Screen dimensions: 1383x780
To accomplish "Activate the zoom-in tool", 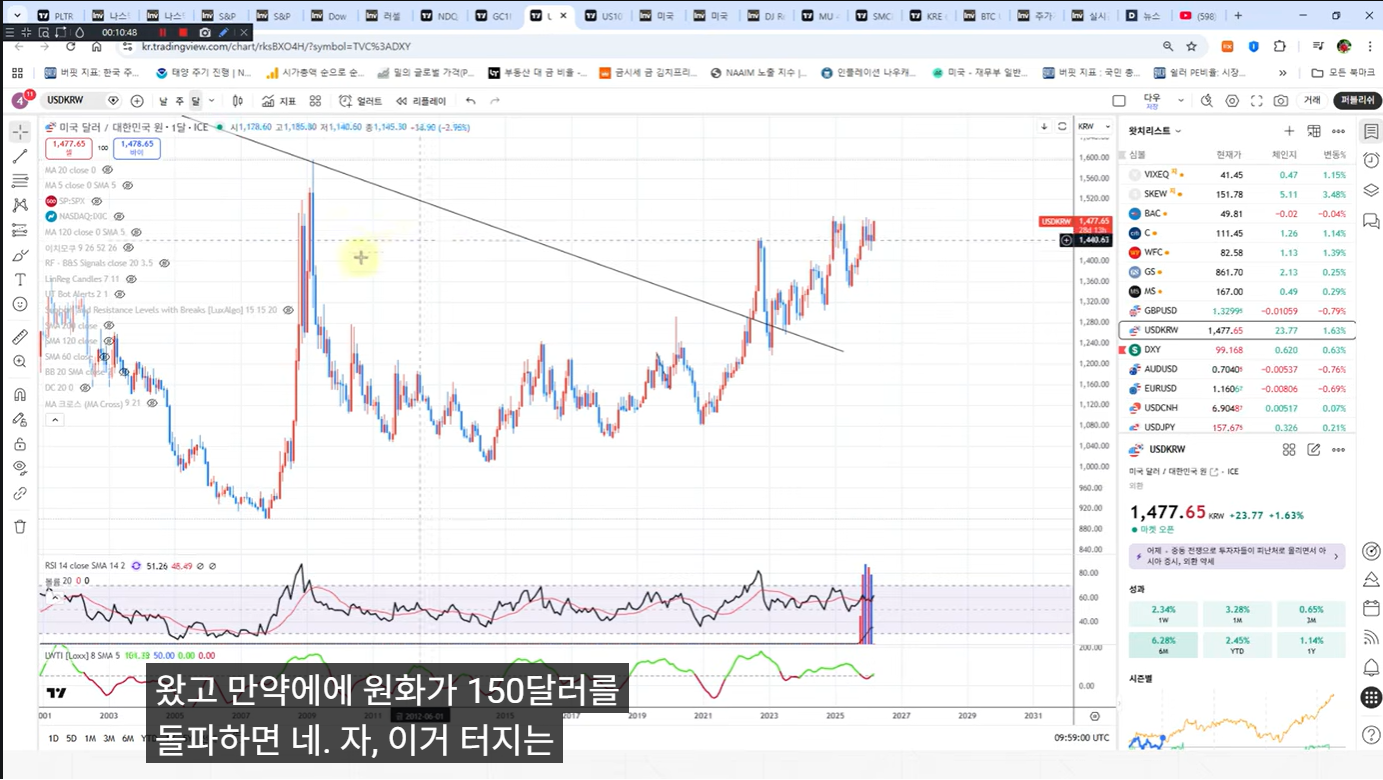I will (x=20, y=361).
